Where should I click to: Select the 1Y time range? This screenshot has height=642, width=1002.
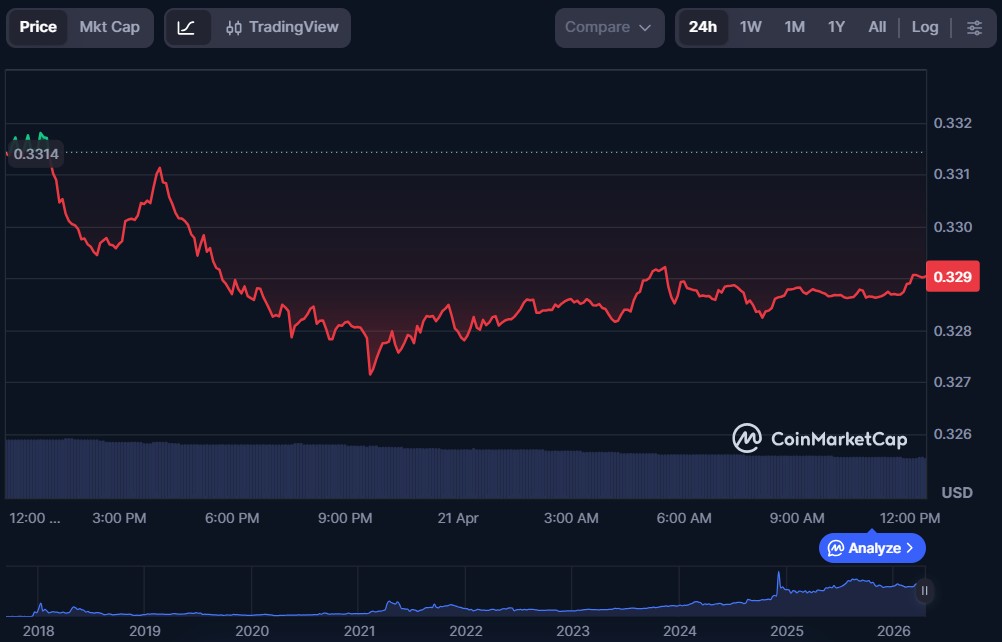pos(836,27)
